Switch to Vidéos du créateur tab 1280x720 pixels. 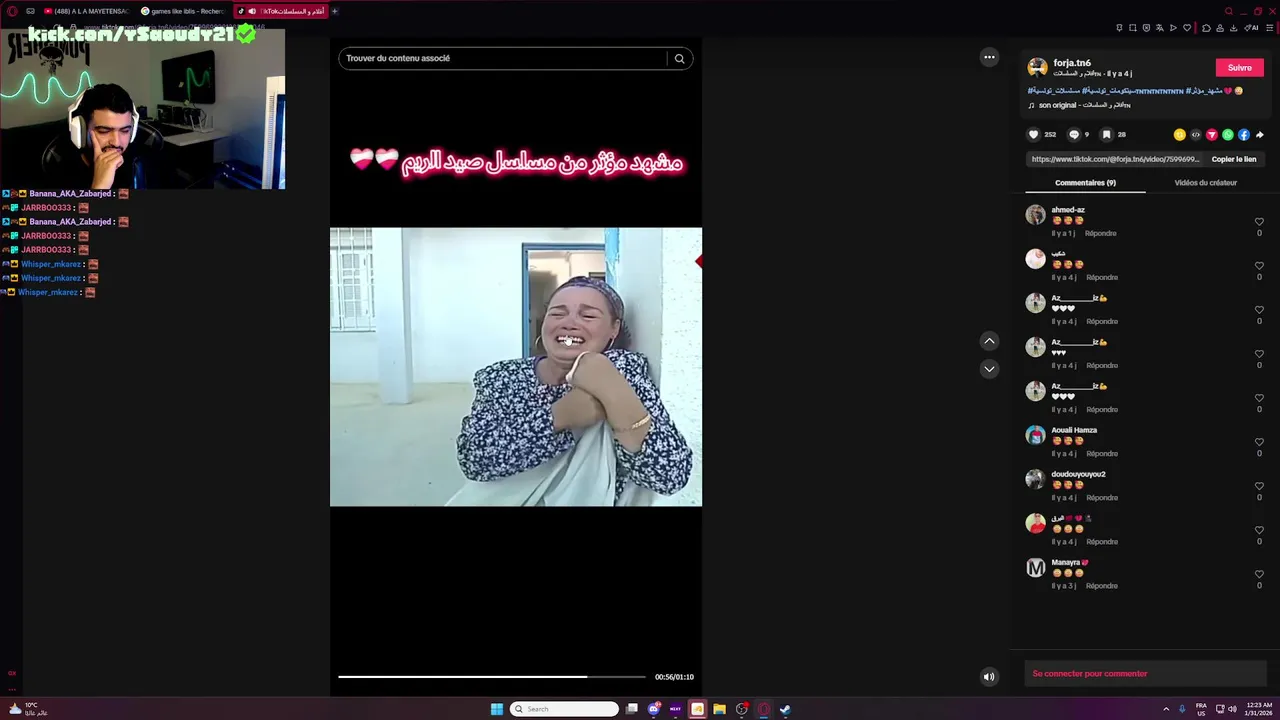[1205, 183]
